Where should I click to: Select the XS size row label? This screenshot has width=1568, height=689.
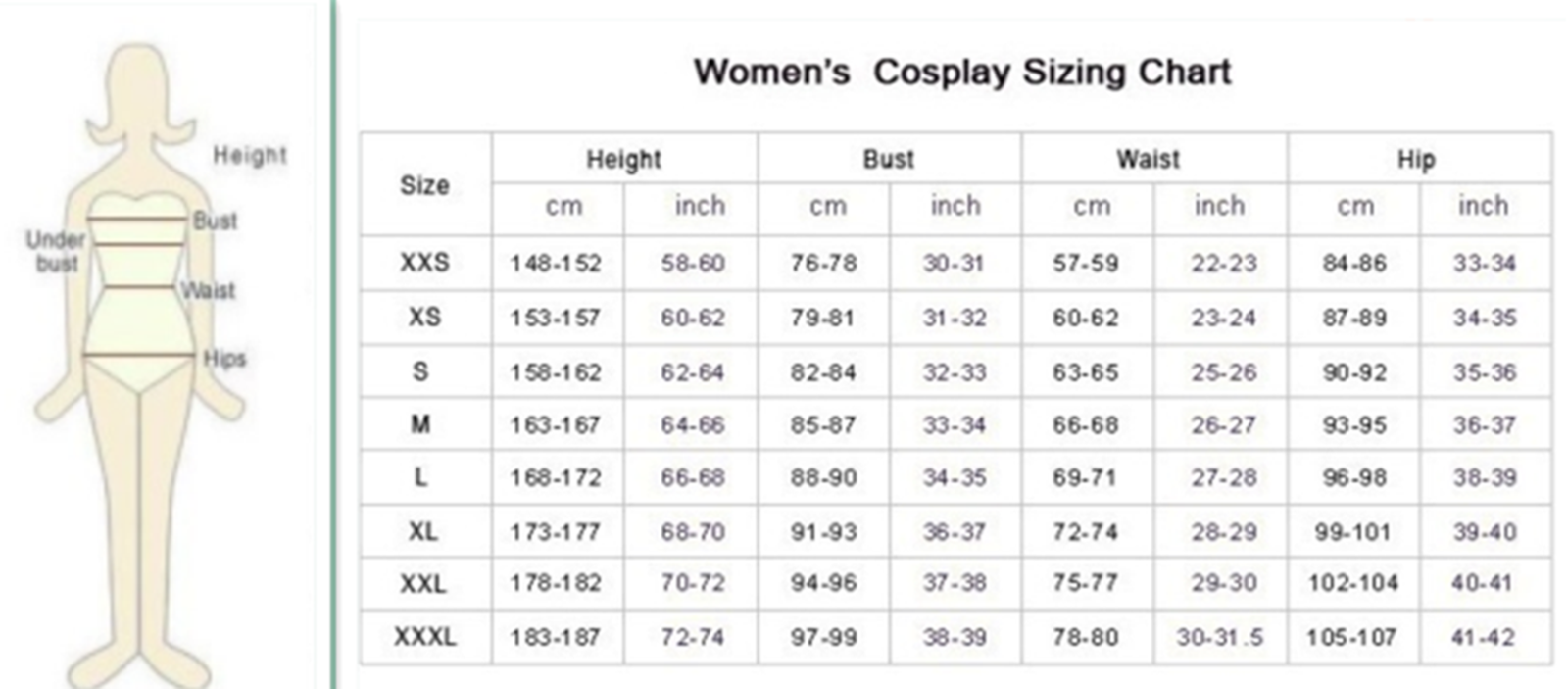(x=424, y=318)
